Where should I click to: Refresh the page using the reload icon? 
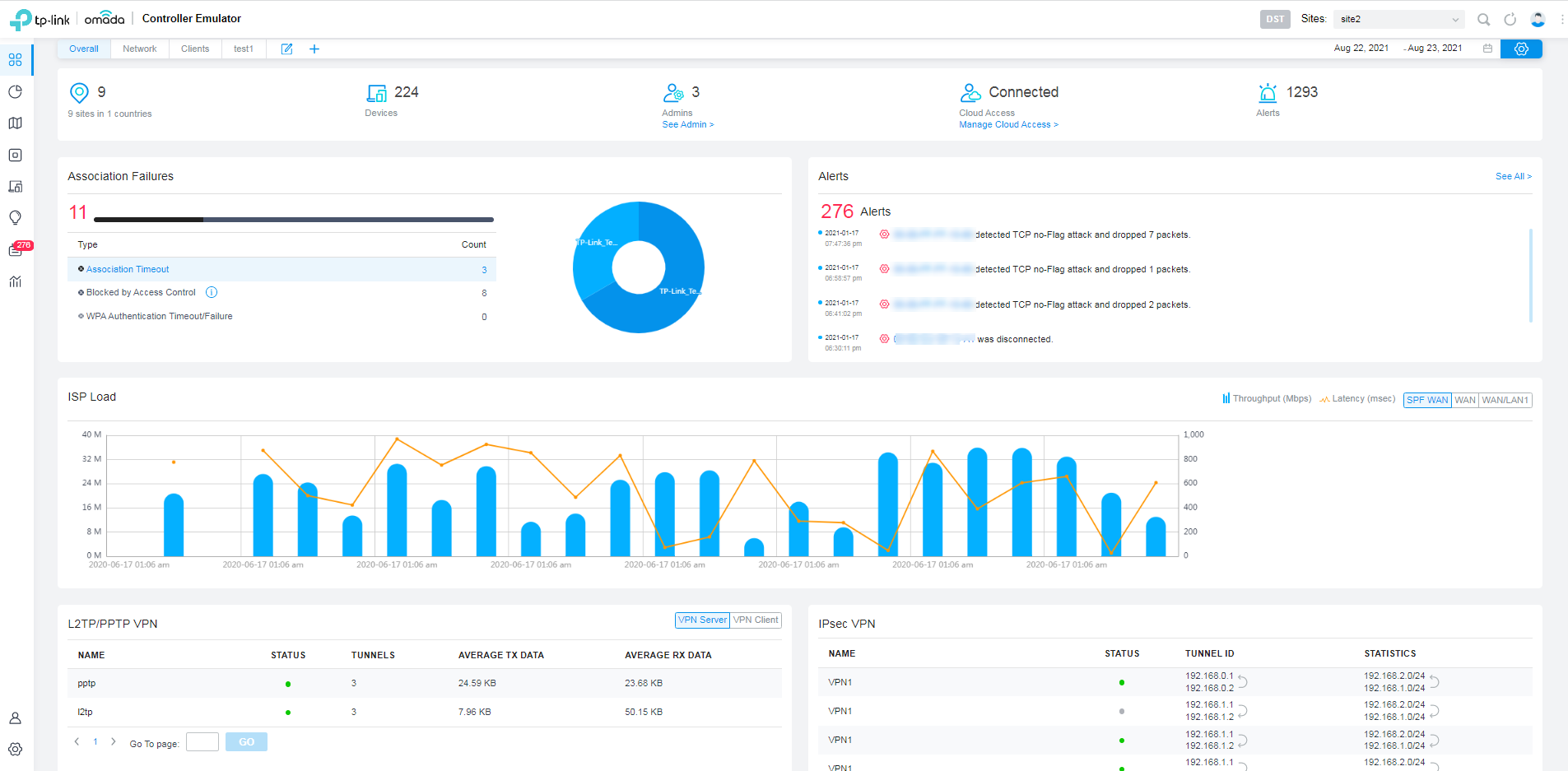coord(1510,19)
